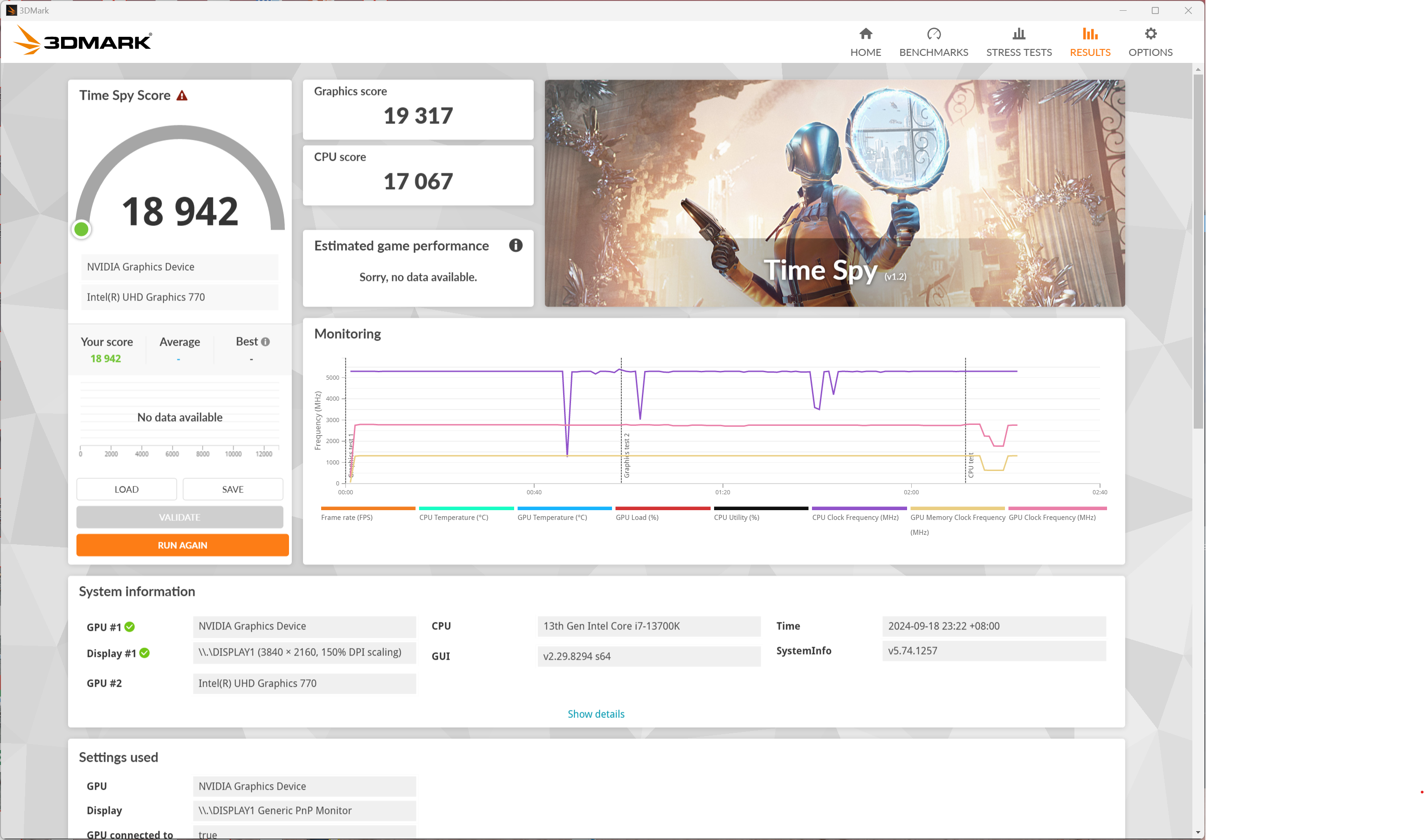This screenshot has height=840, width=1424.
Task: Click the 13th Gen Intel Core i7-13700K field
Action: (x=649, y=627)
